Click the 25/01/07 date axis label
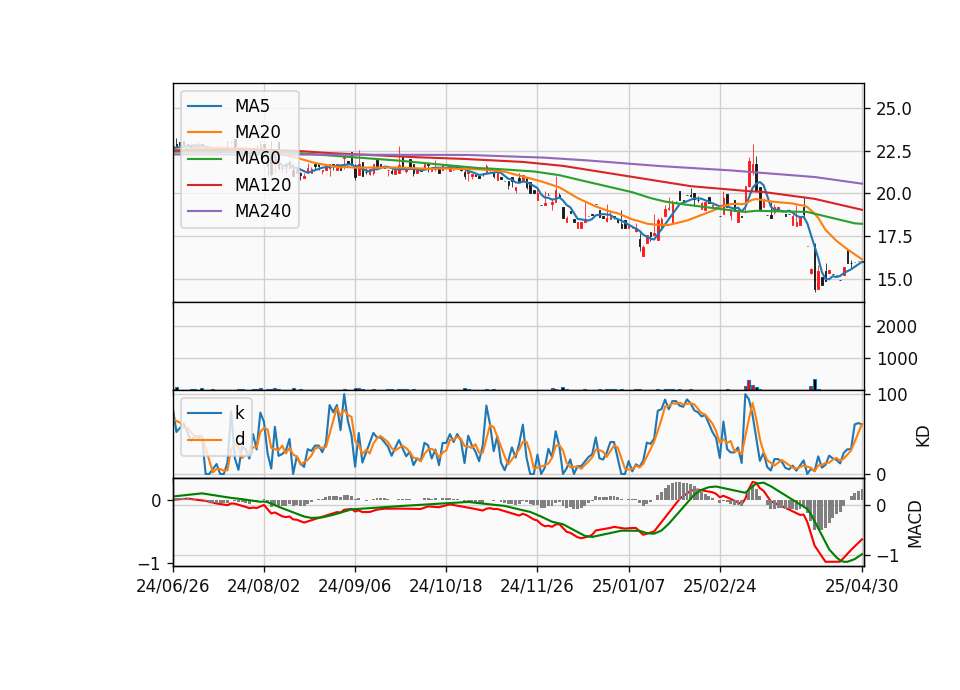This screenshot has width=960, height=690. tap(629, 586)
